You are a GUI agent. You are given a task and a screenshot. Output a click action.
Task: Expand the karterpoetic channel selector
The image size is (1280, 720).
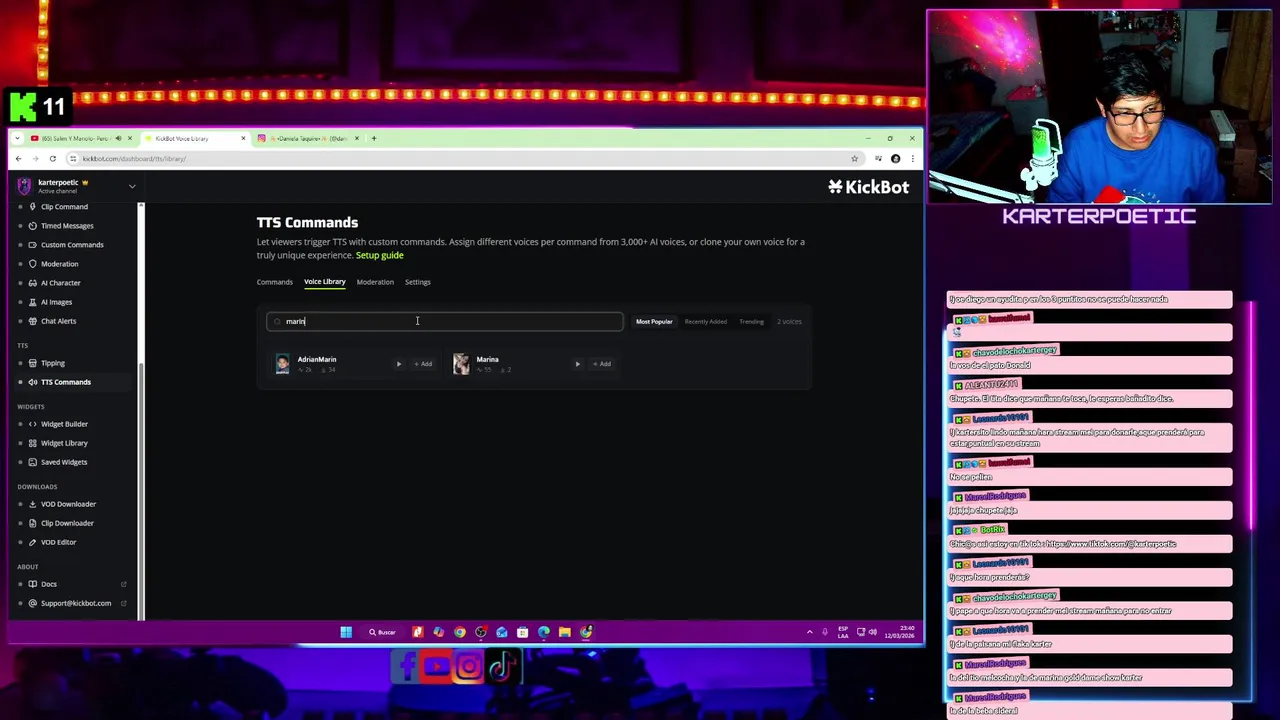tap(131, 186)
